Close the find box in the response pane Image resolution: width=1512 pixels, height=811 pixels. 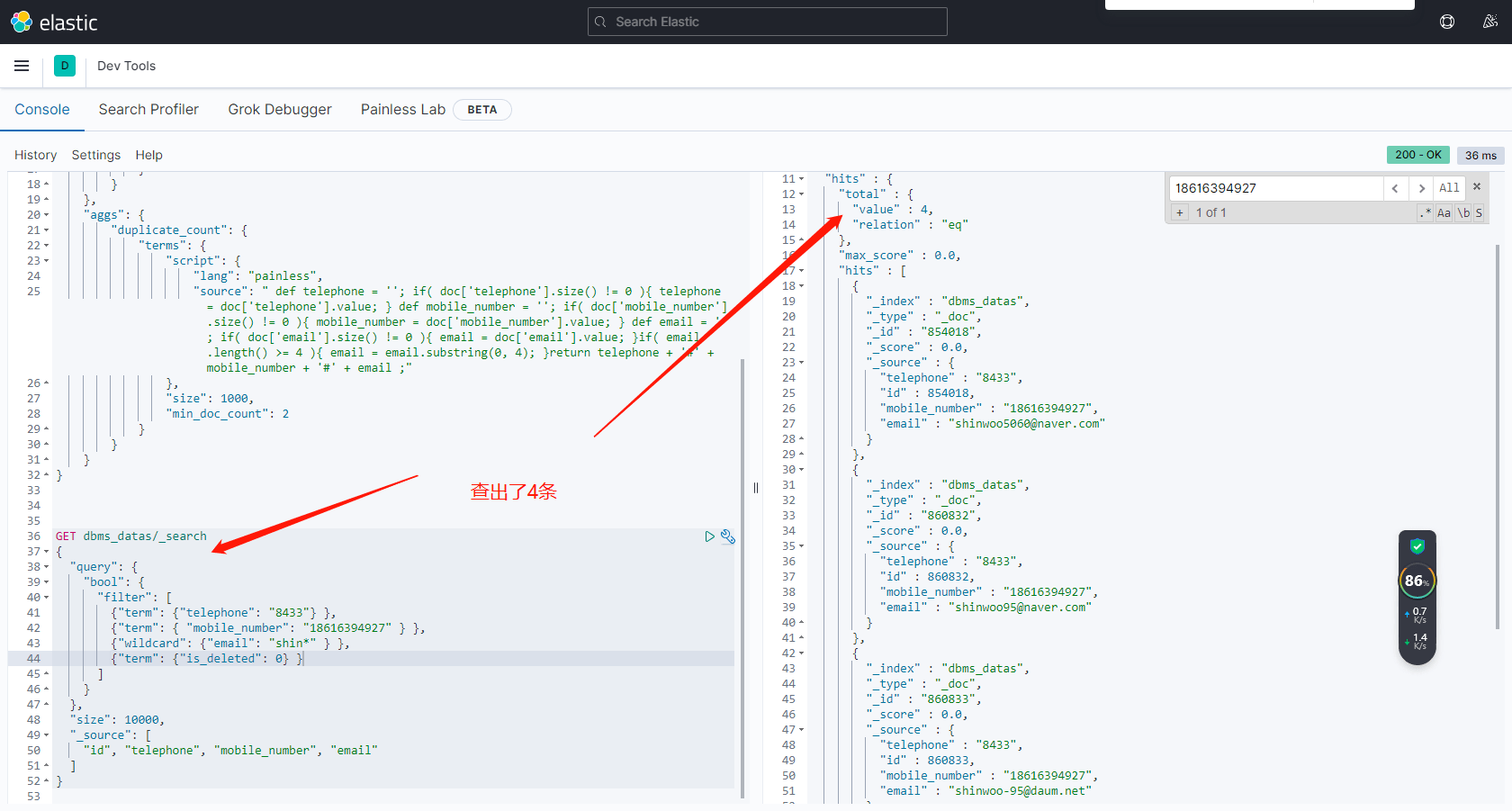(1477, 187)
